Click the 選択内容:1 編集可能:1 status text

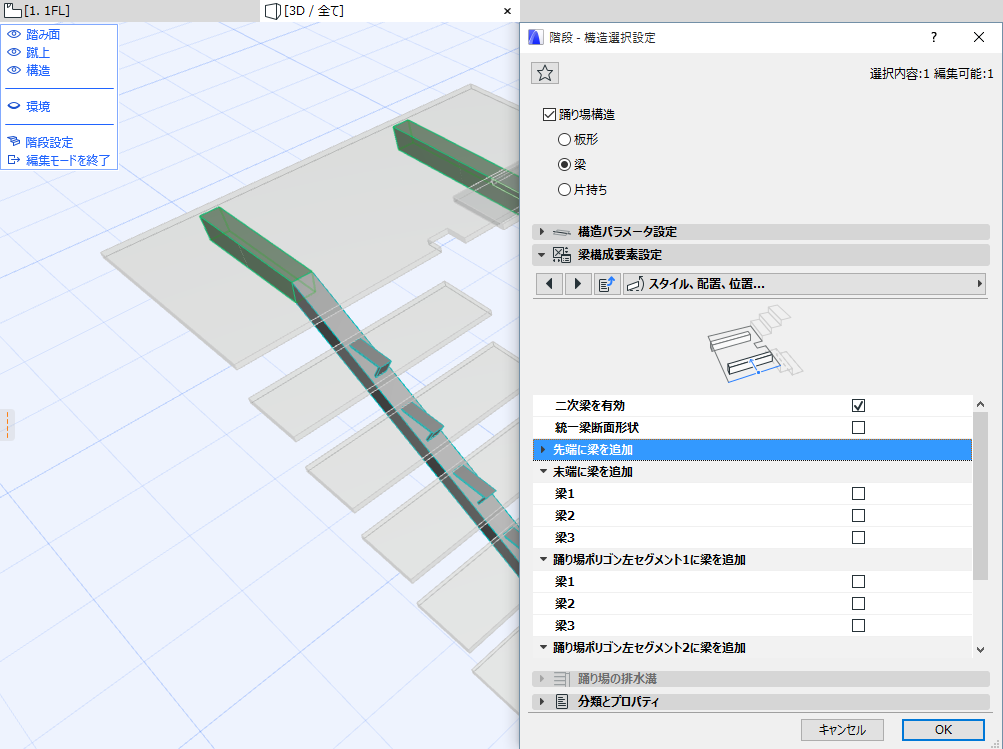(931, 74)
